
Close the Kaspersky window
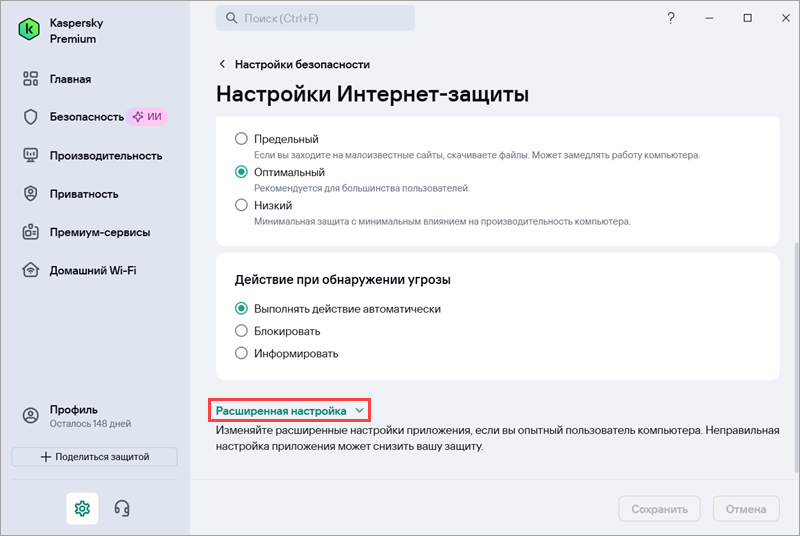coord(786,18)
